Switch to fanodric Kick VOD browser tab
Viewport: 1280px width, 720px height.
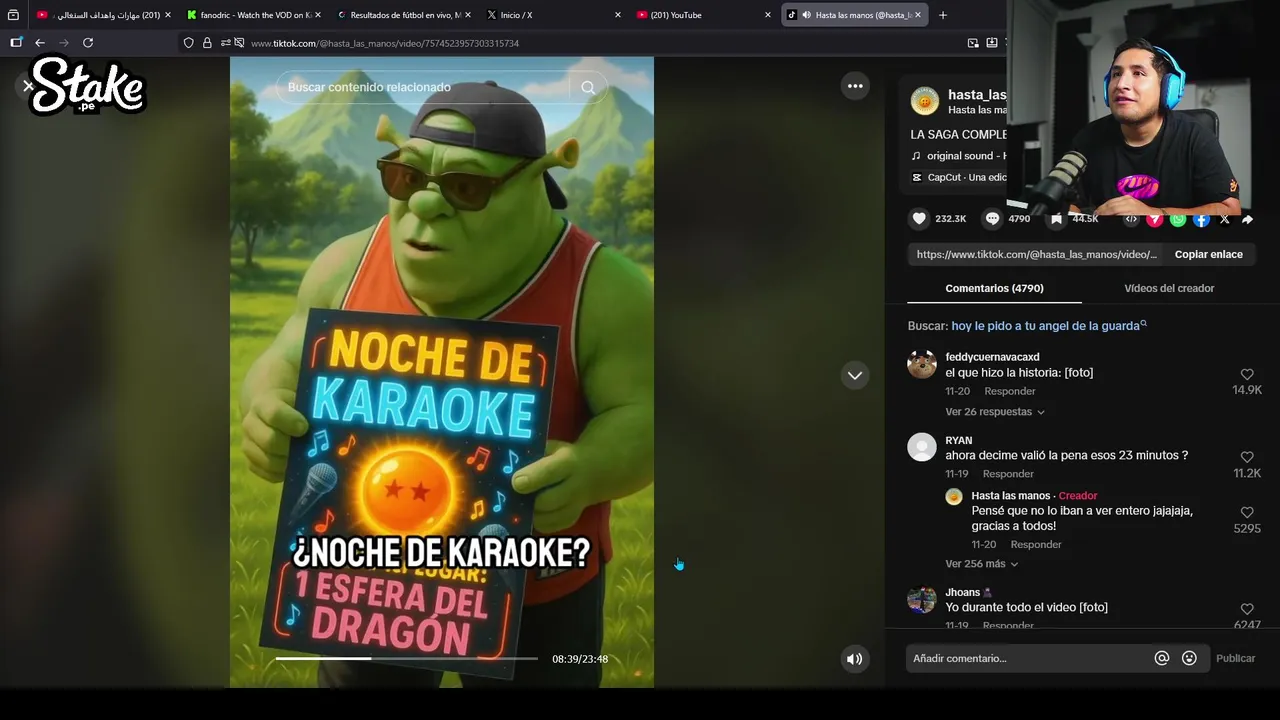click(255, 15)
